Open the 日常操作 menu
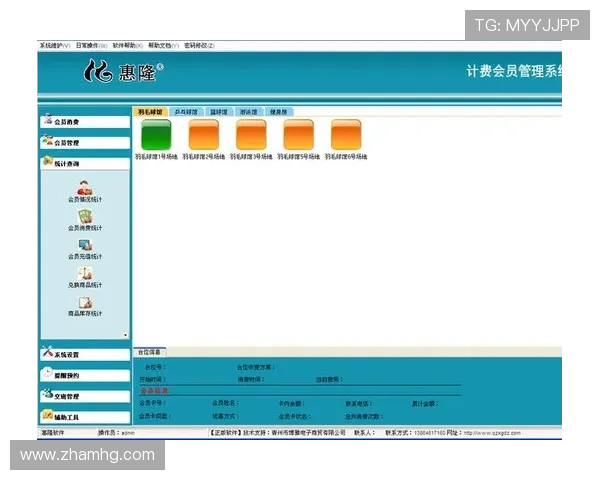The width and height of the screenshot is (600, 480). point(91,46)
